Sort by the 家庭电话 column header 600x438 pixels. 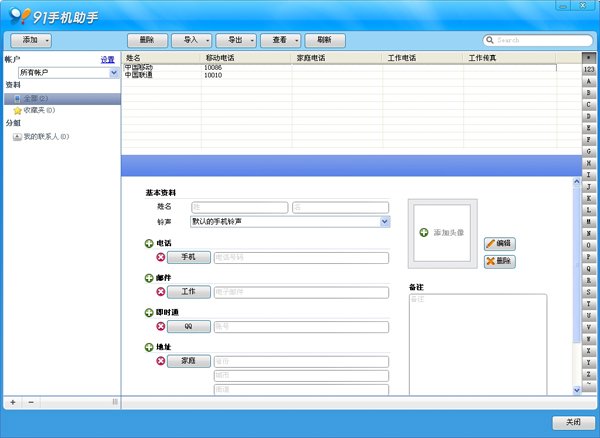point(337,58)
